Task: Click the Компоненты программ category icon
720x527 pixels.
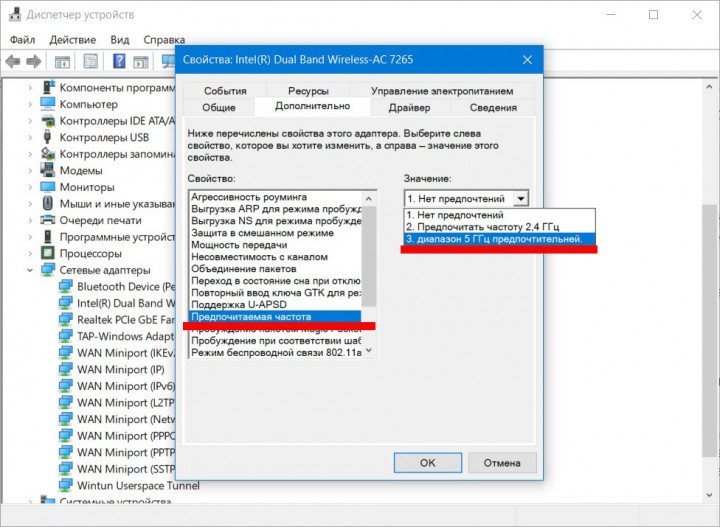Action: pyautogui.click(x=48, y=87)
